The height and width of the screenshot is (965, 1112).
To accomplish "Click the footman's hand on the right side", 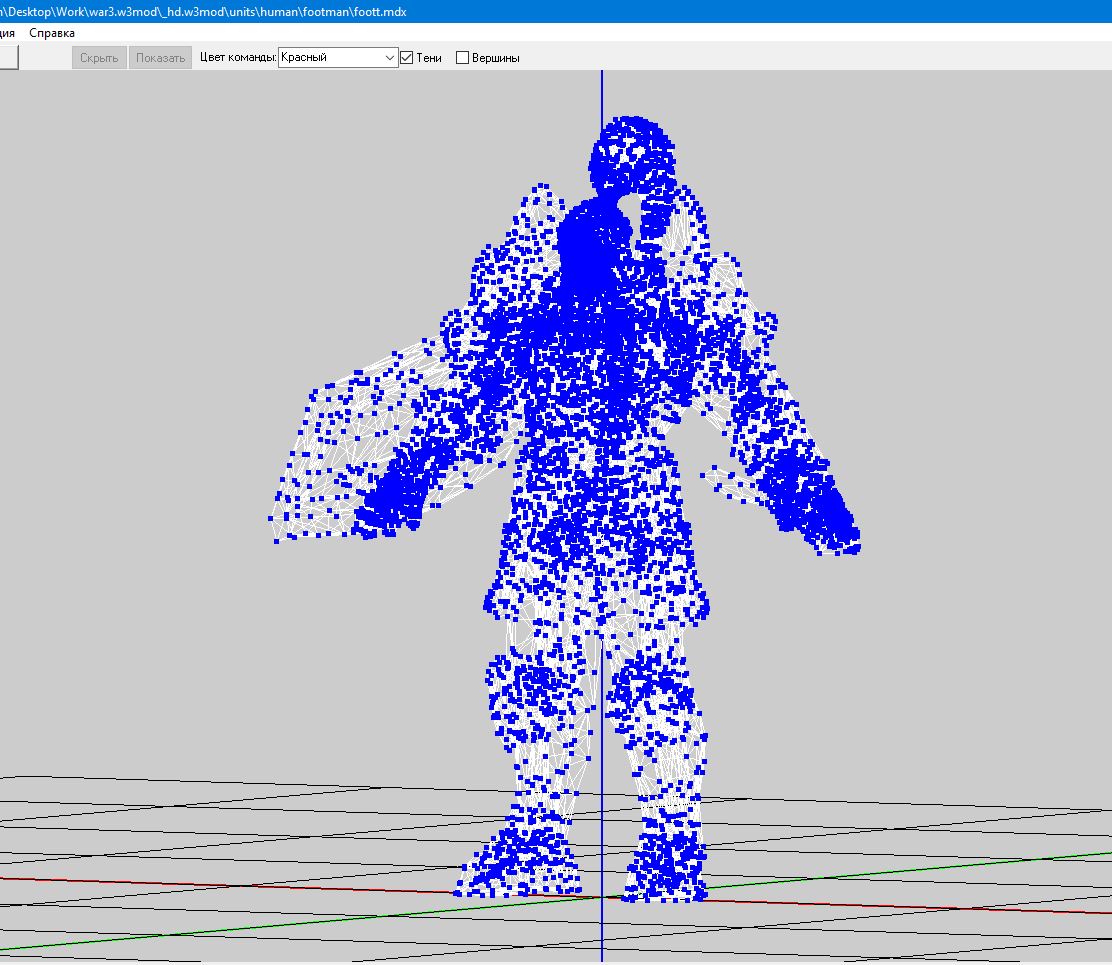I will (825, 515).
